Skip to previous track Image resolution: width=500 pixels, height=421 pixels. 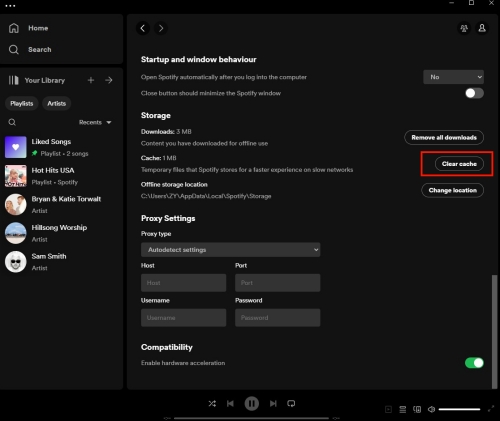point(230,403)
